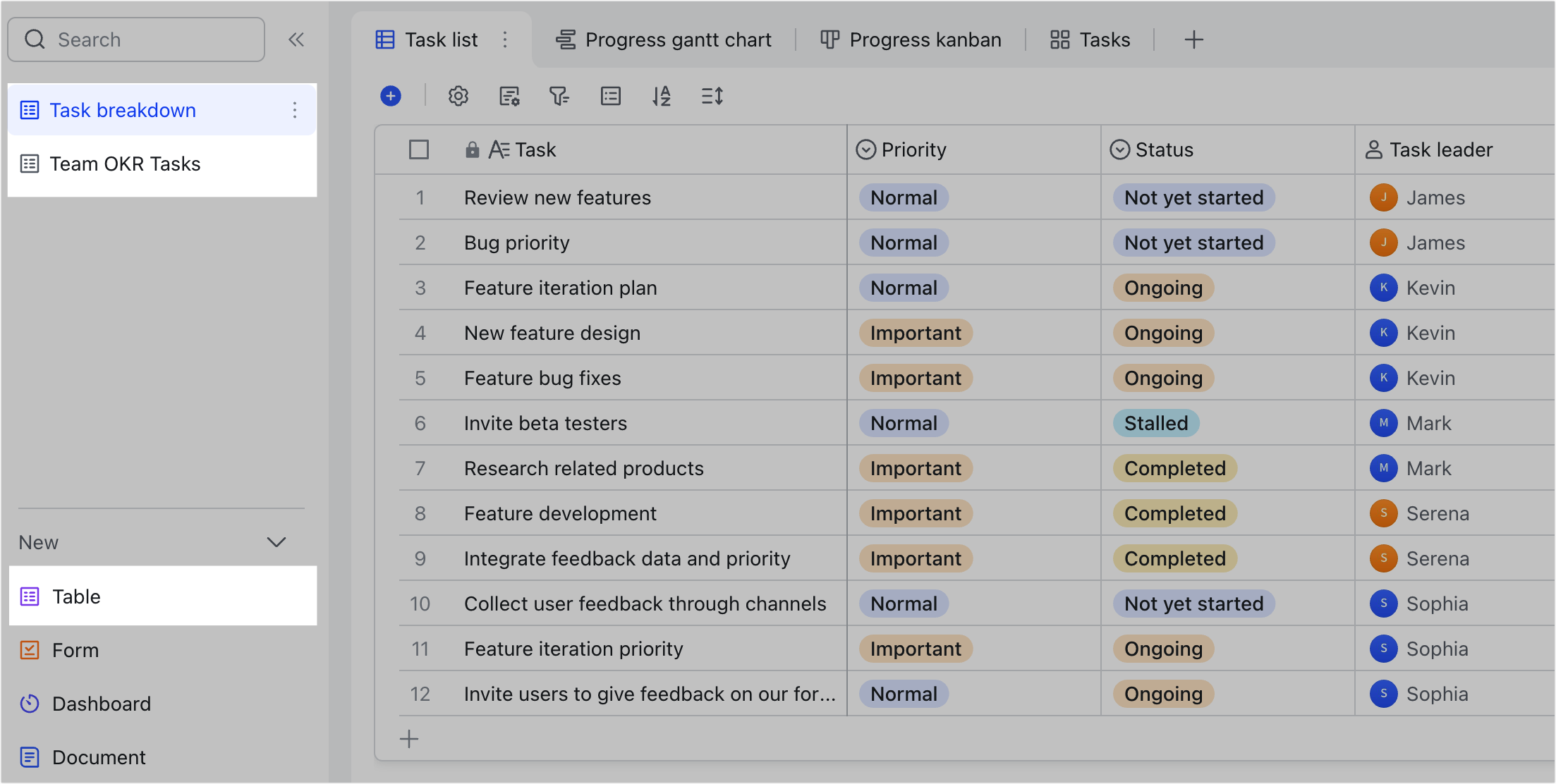Collapse the sidebar with the double-chevron icon
The height and width of the screenshot is (784, 1556).
coord(296,39)
